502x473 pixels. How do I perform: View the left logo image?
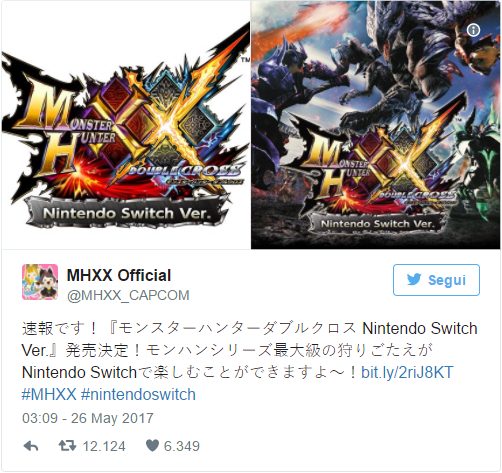[126, 124]
